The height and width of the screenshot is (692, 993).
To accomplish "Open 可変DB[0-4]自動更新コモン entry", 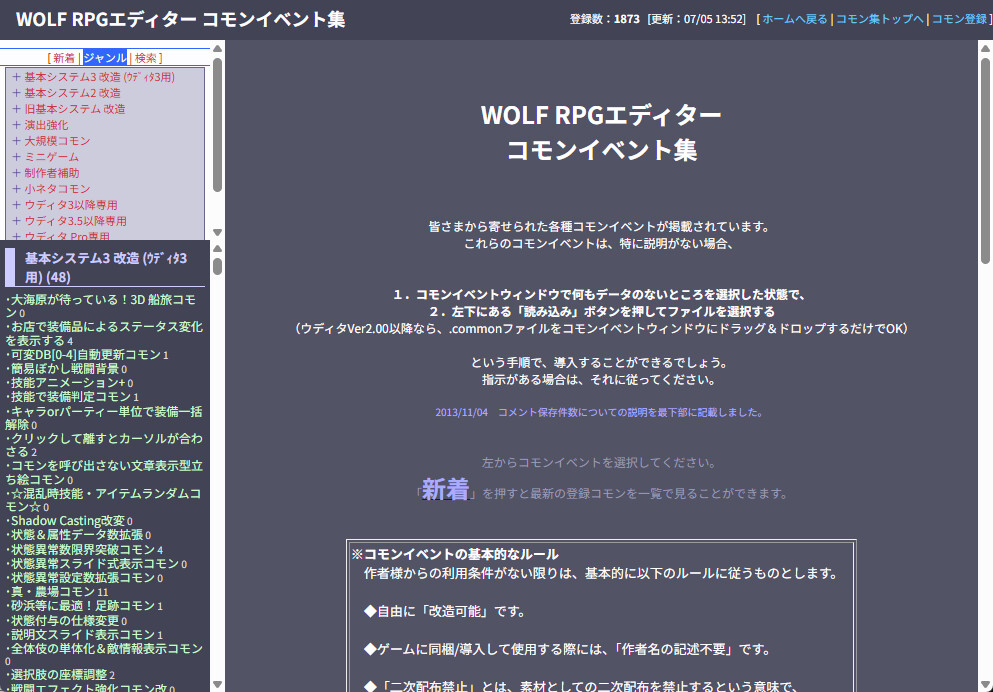I will (x=86, y=355).
